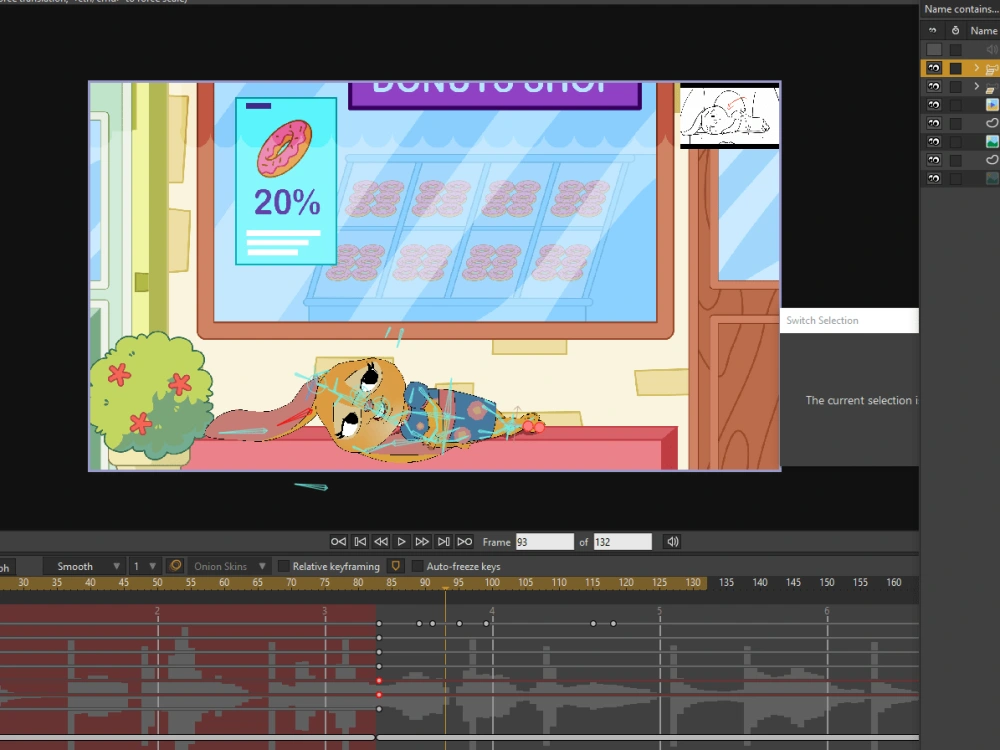Enable Auto-freeze keys checkbox
The width and height of the screenshot is (1000, 750).
click(417, 566)
